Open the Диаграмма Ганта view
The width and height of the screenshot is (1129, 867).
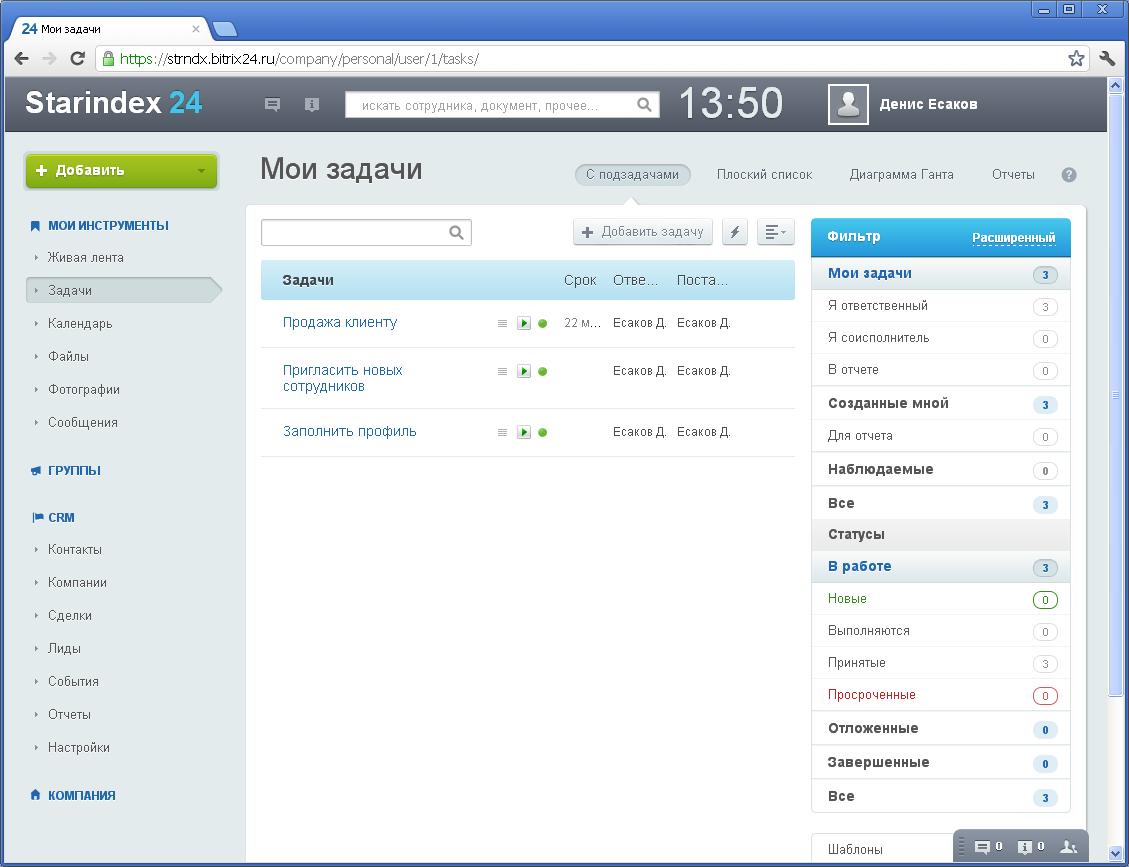[901, 174]
